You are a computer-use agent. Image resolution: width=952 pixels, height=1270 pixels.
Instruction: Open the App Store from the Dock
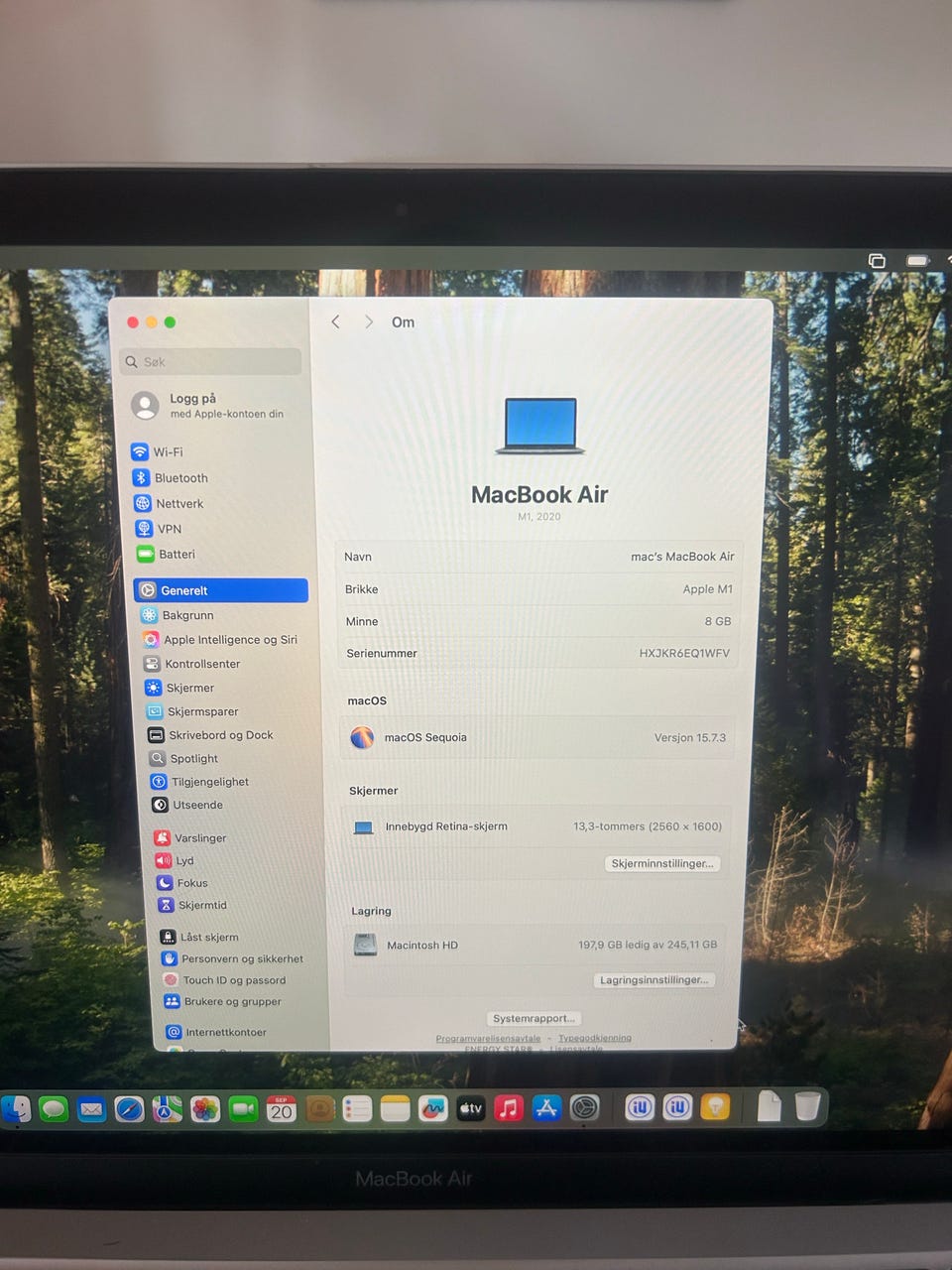[546, 1107]
